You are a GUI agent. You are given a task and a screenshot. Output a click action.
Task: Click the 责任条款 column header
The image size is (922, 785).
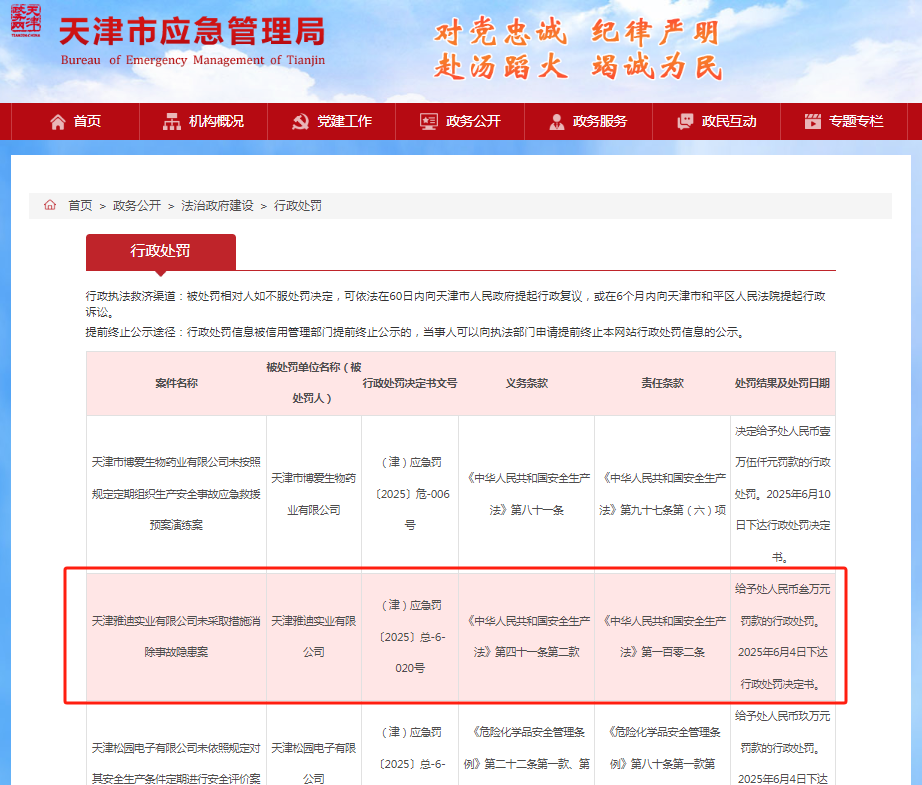tap(662, 383)
